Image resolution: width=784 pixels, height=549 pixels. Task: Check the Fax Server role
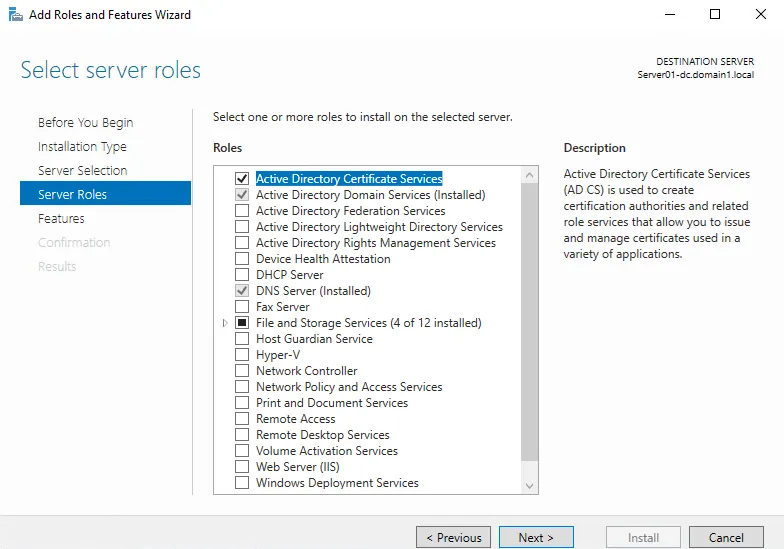[x=242, y=307]
